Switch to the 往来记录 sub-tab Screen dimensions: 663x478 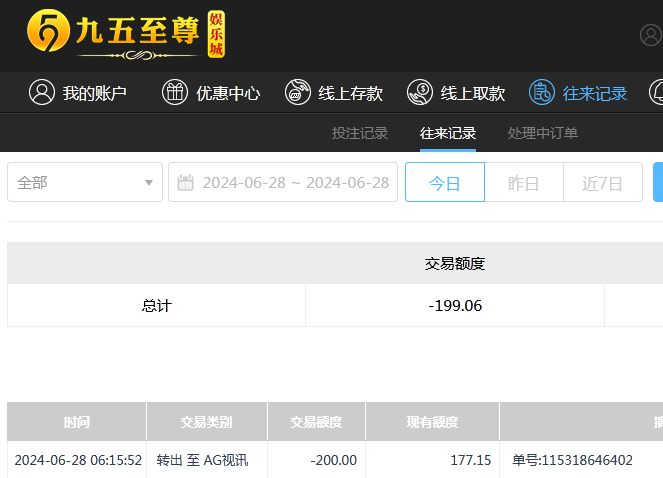click(x=448, y=133)
